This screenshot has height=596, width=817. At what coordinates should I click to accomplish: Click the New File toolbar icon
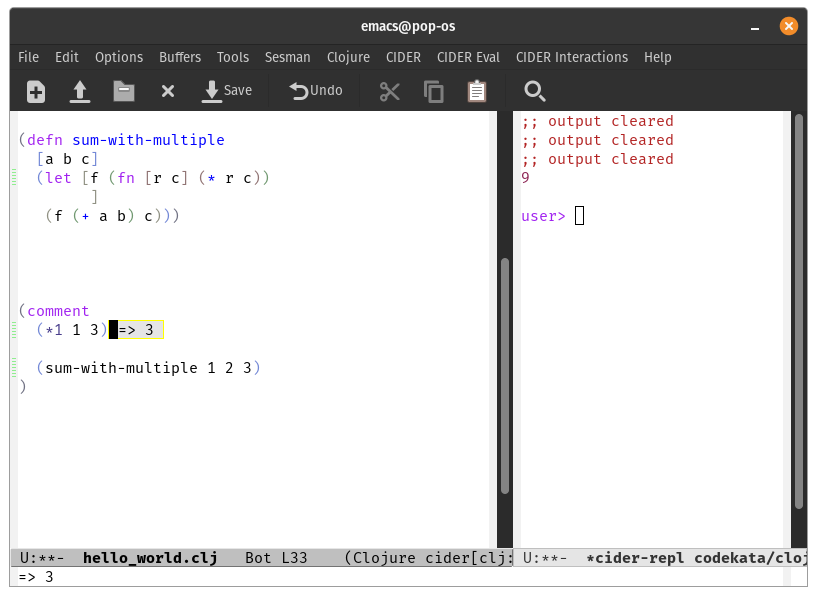click(36, 92)
